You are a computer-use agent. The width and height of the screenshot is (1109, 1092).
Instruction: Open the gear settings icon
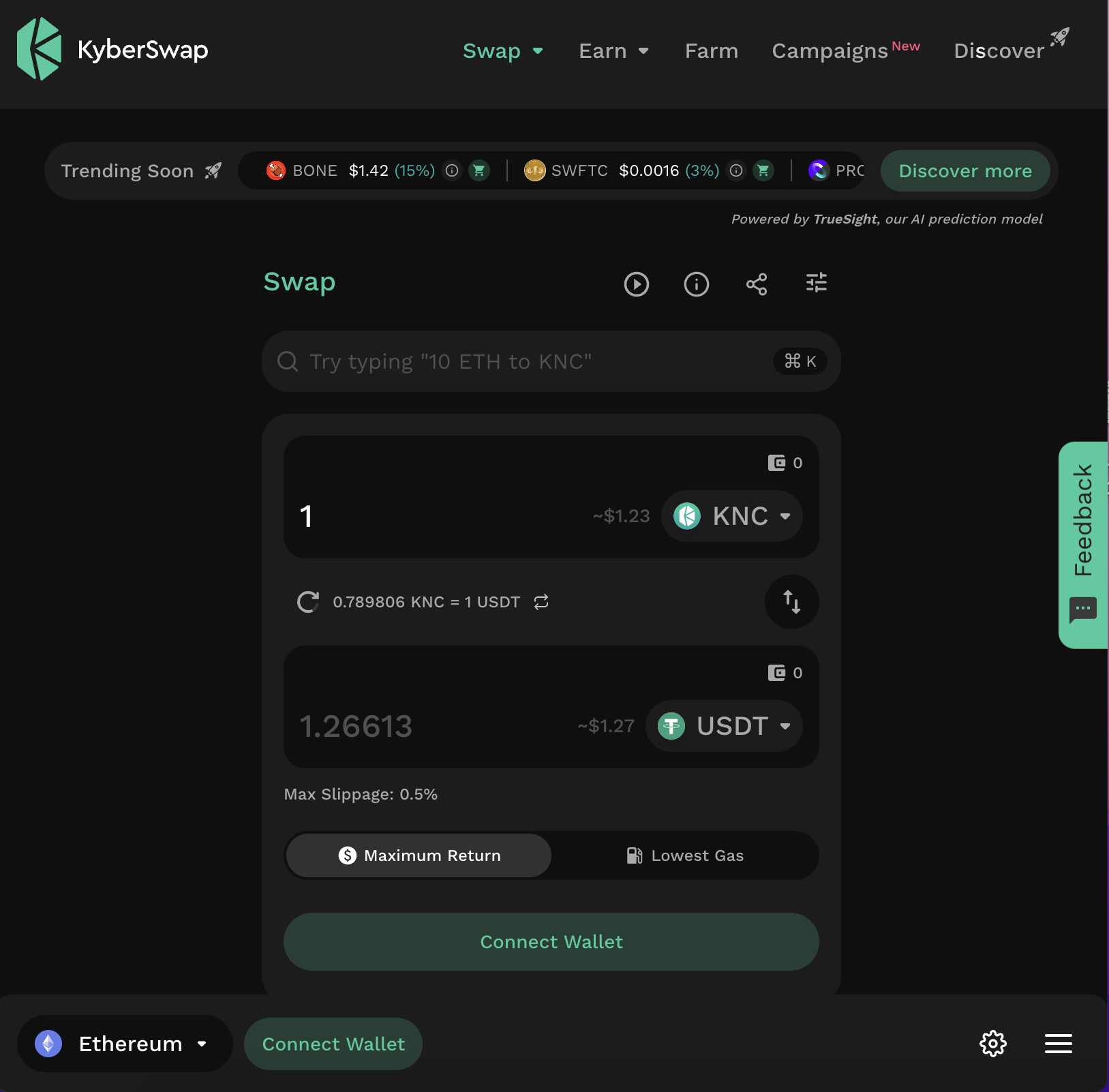pyautogui.click(x=992, y=1044)
